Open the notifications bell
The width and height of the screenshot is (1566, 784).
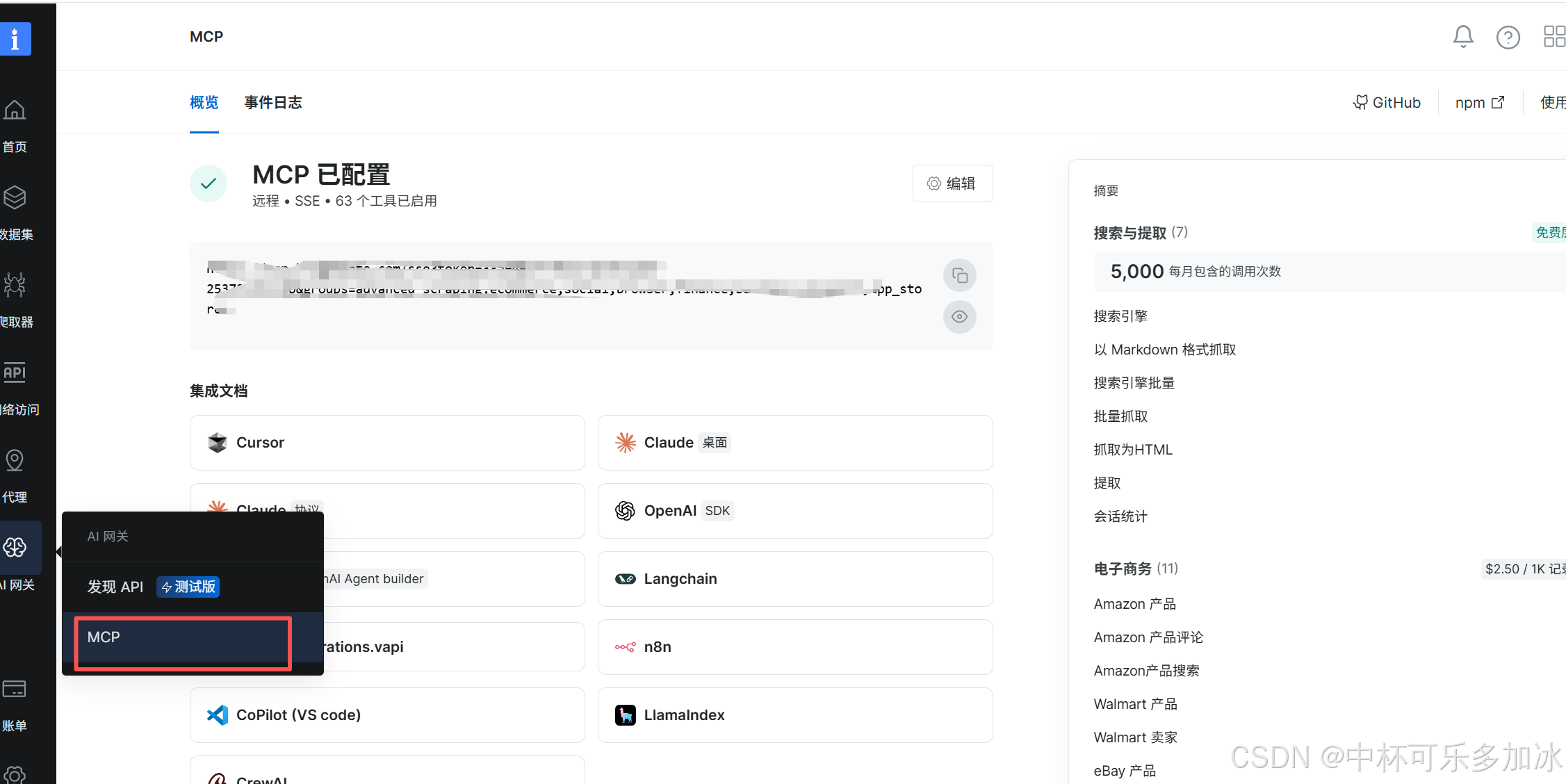[x=1463, y=37]
